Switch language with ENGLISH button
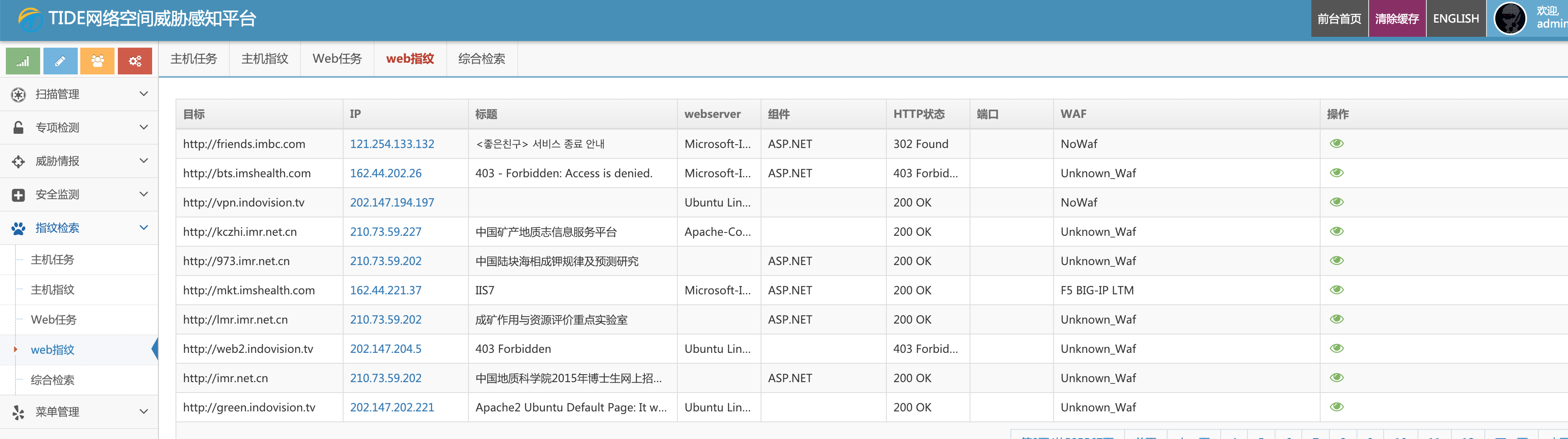Screen dimensions: 1568x439 tap(1456, 19)
